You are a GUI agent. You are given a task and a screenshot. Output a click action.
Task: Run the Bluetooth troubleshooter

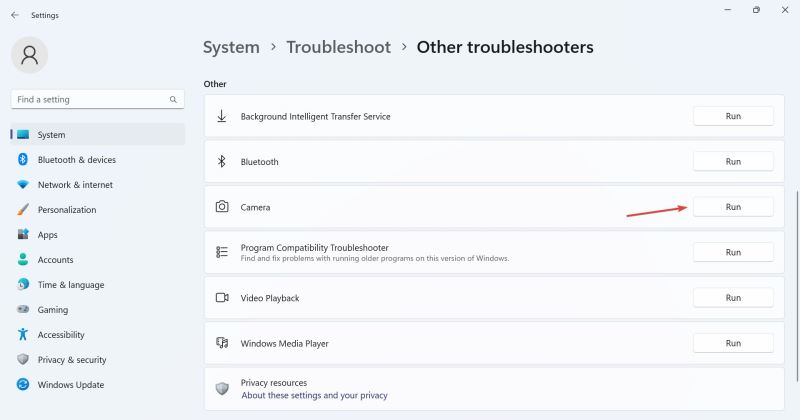coord(733,162)
